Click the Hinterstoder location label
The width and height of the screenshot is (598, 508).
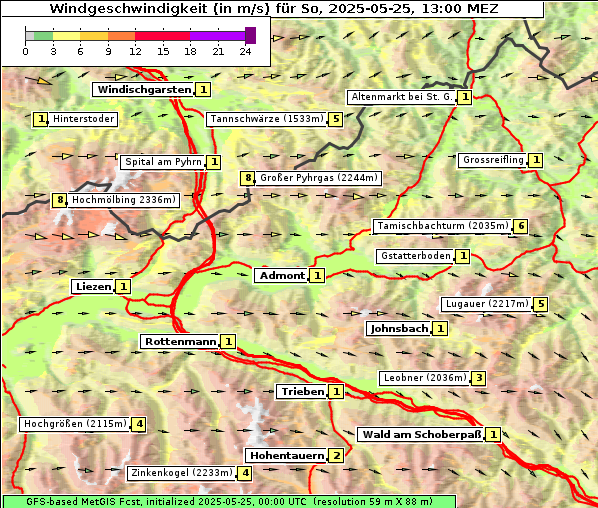83,119
